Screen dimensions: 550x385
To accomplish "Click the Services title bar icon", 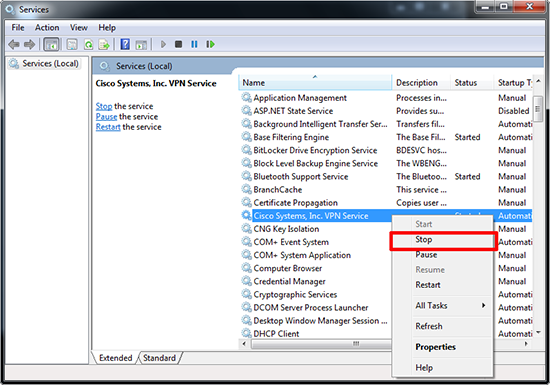I will coord(10,9).
